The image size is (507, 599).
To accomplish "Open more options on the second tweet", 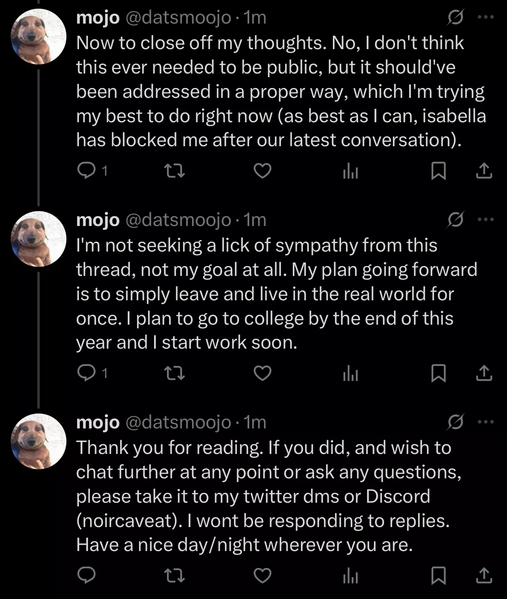I will pyautogui.click(x=486, y=219).
